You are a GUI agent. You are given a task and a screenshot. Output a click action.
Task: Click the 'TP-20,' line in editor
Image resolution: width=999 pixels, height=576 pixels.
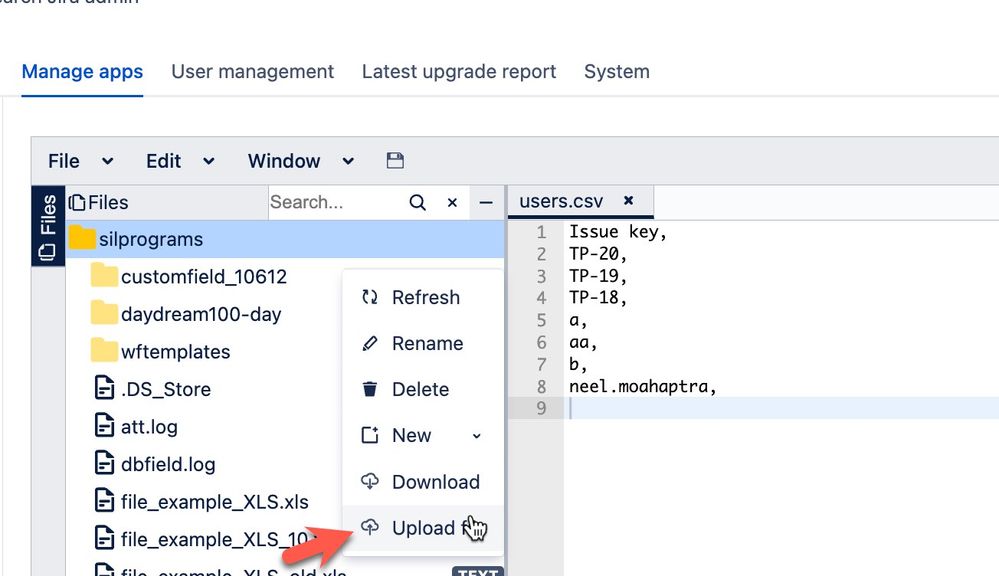[598, 254]
